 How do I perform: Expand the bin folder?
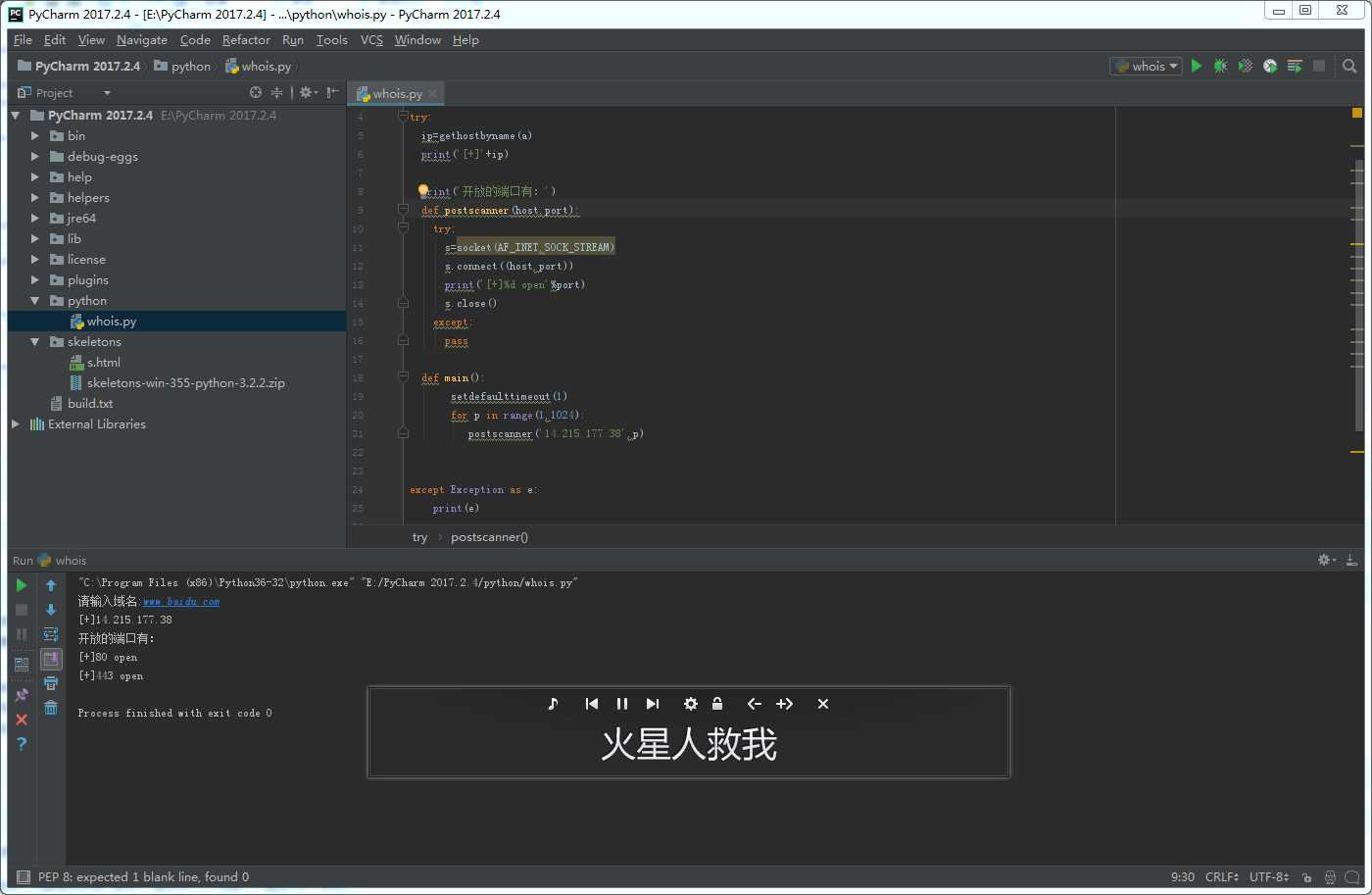coord(35,135)
